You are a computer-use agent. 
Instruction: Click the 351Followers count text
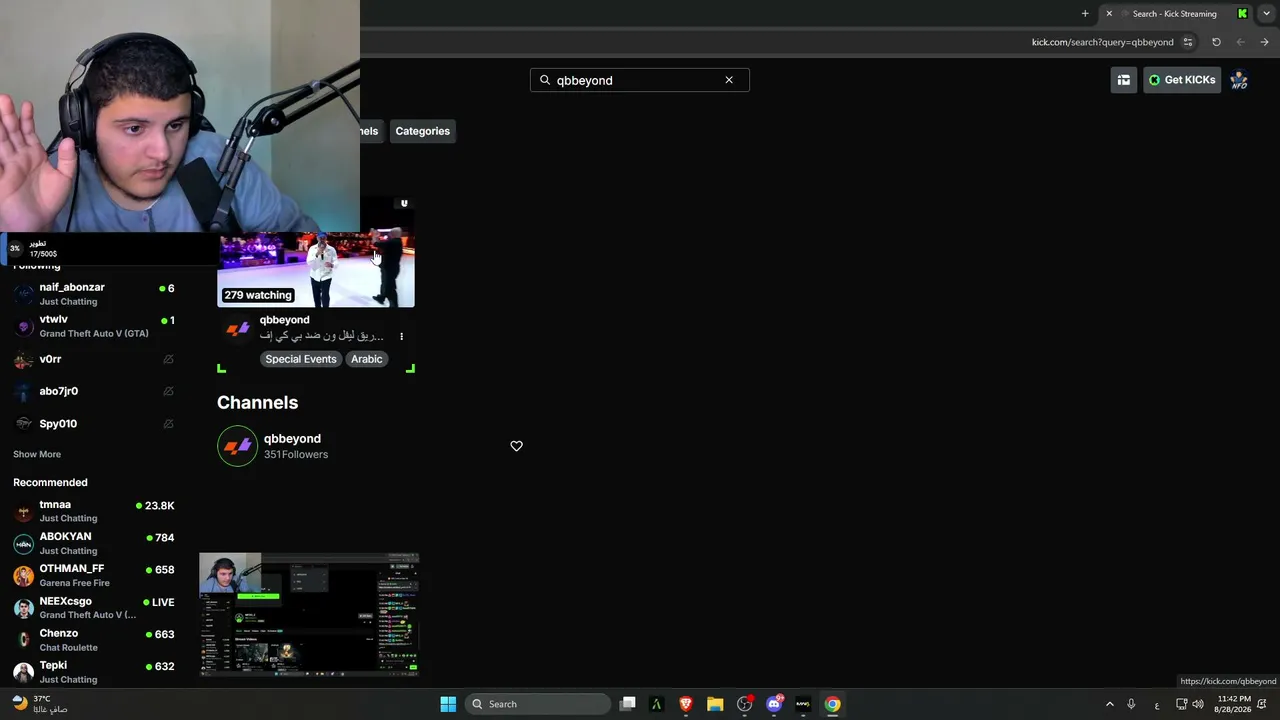296,455
